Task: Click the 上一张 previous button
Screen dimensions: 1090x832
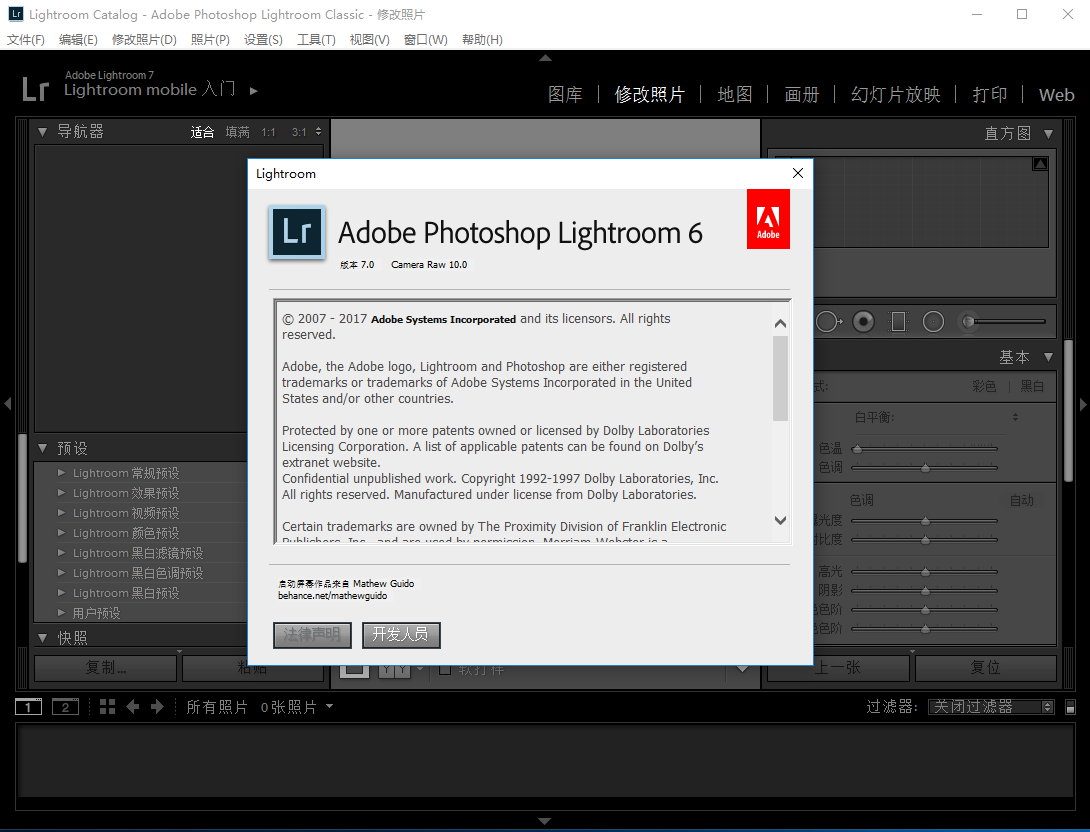Action: 838,668
